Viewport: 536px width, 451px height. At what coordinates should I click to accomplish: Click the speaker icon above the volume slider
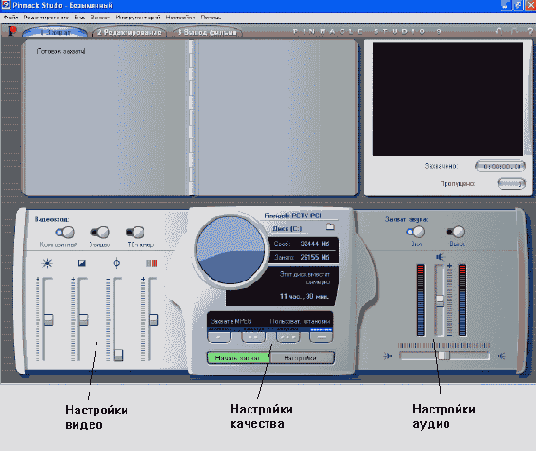(440, 257)
